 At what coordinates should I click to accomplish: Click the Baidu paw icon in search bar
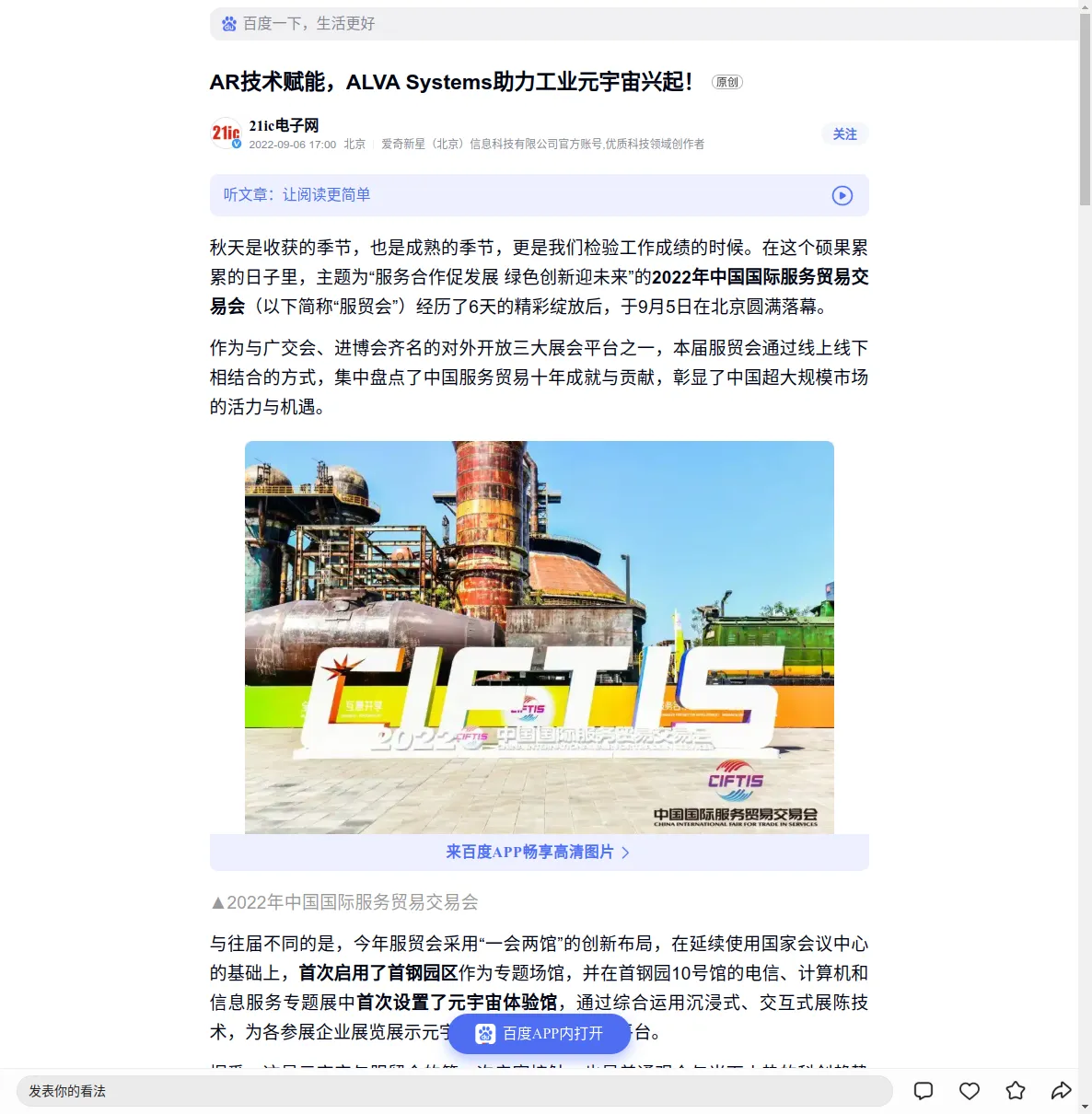[x=229, y=24]
